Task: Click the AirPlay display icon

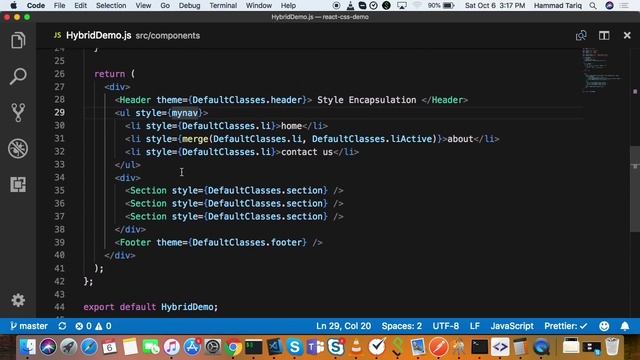Action: click(x=402, y=5)
